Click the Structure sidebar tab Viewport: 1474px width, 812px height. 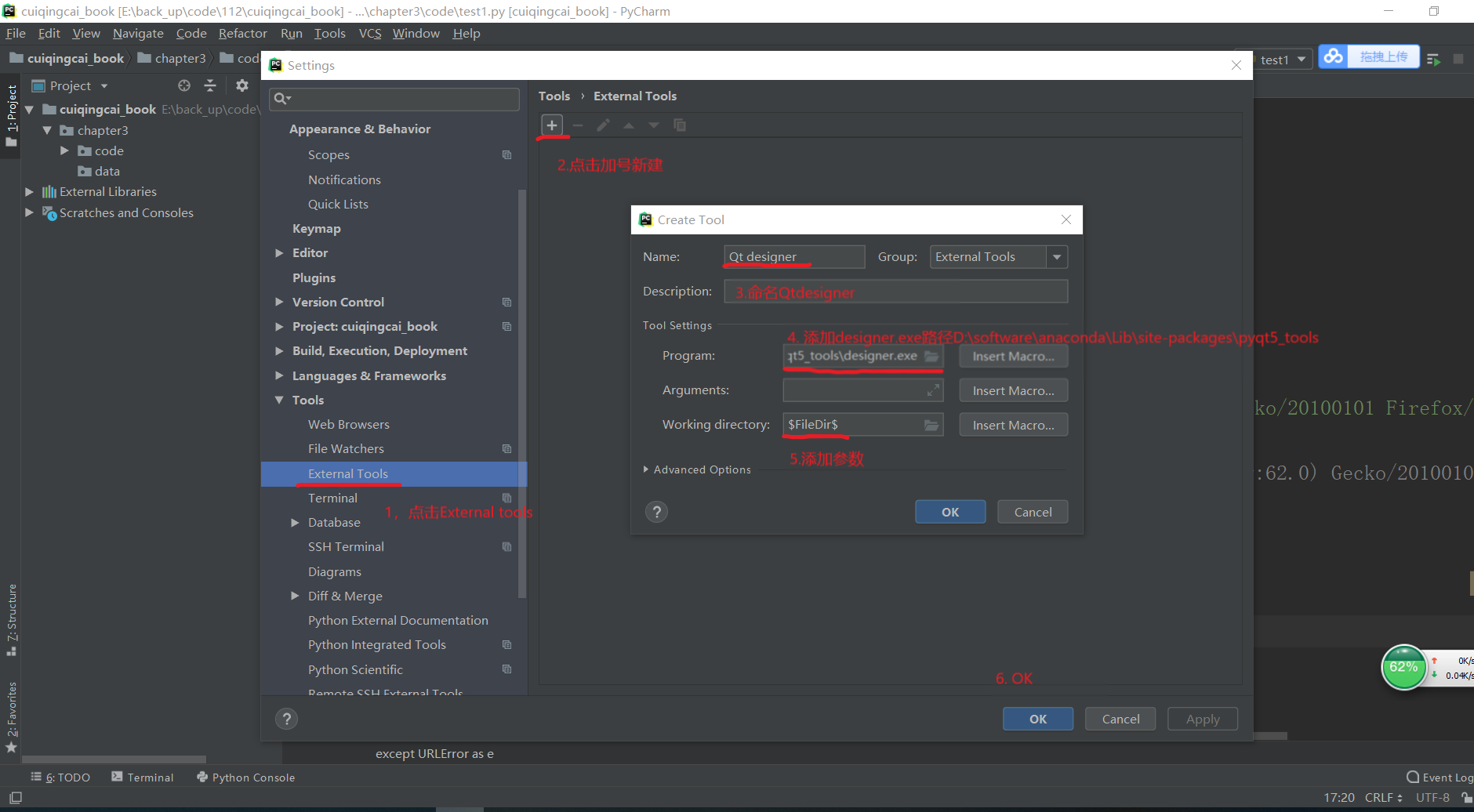pos(11,619)
